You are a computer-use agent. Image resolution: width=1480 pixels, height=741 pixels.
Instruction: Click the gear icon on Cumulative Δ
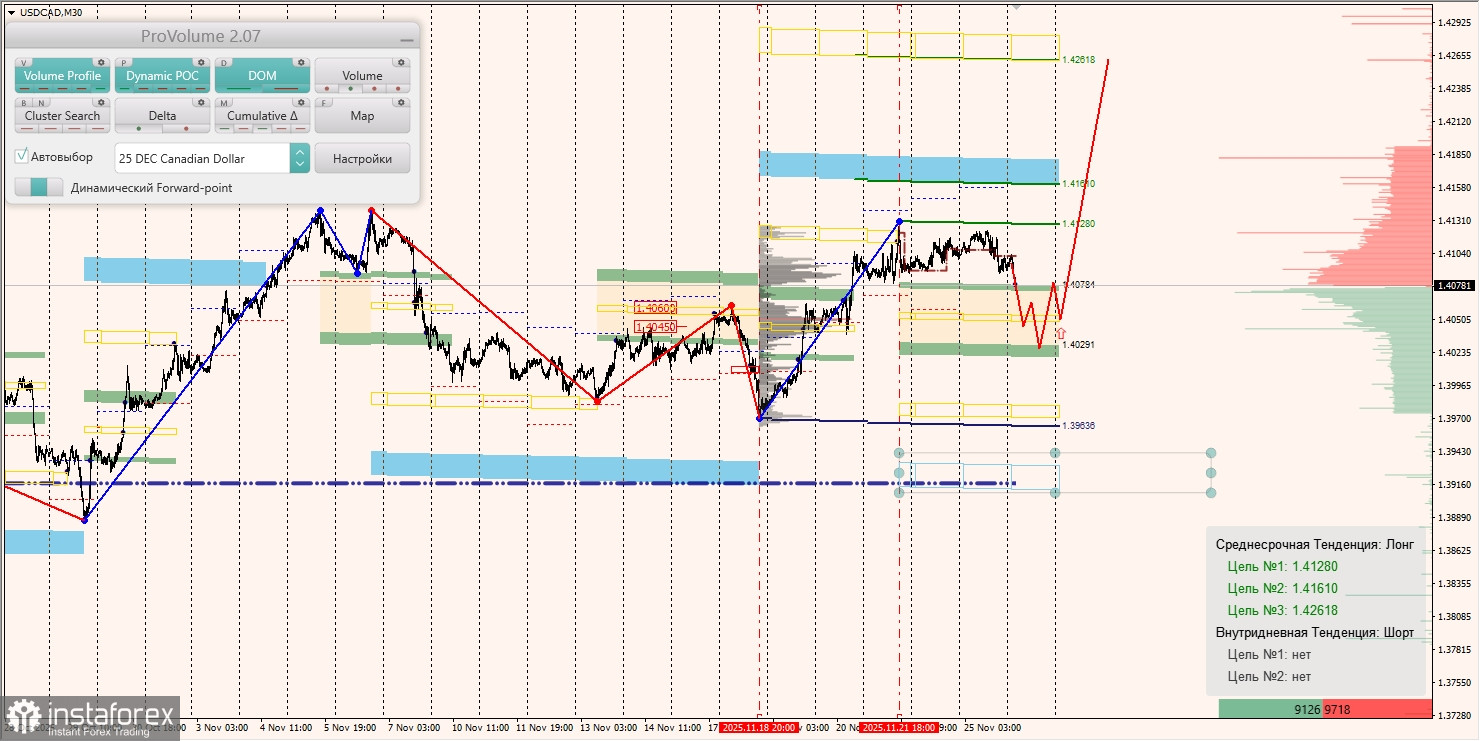pos(301,103)
